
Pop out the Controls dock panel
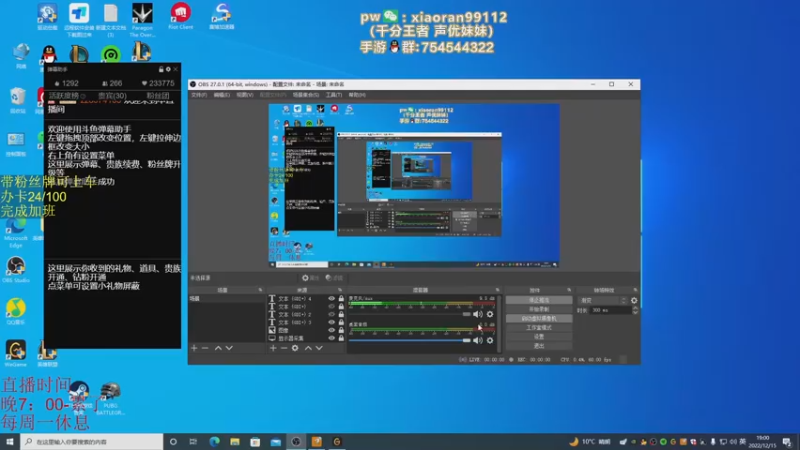pos(569,290)
